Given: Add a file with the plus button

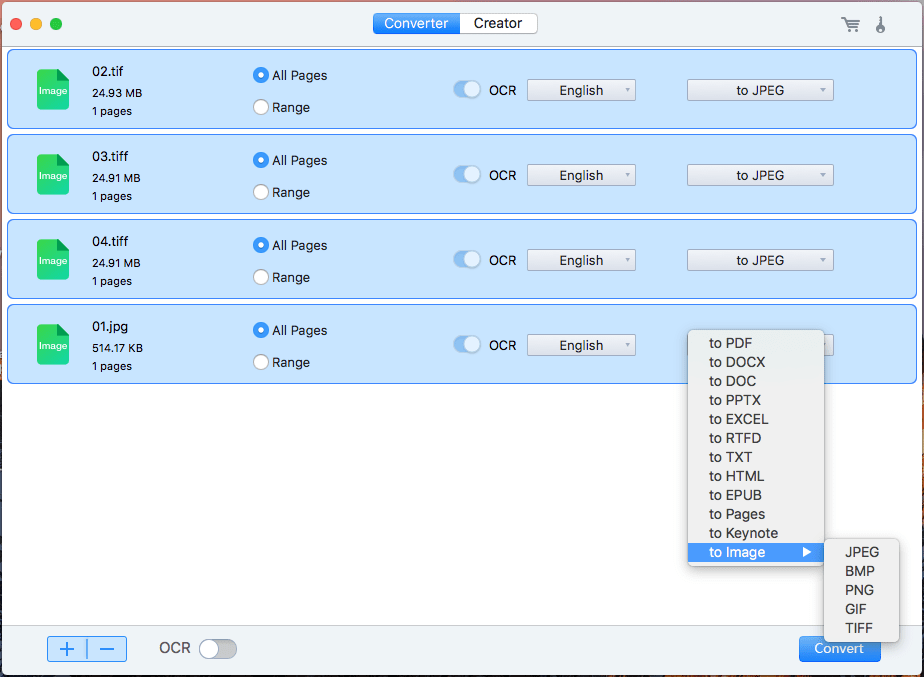Looking at the screenshot, I should tap(67, 649).
